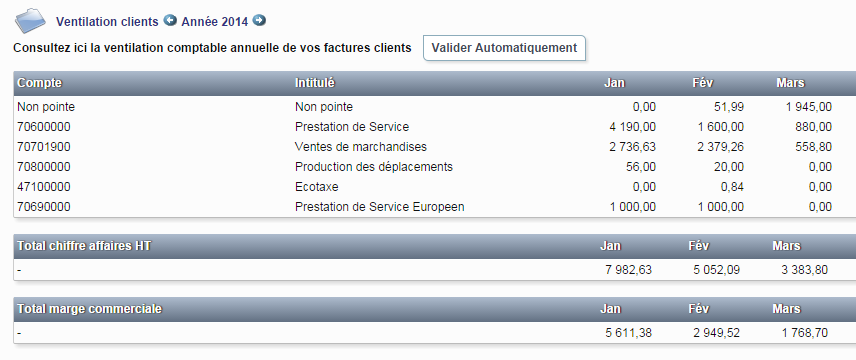Click Production des déplacements January 56,00
The width and height of the screenshot is (856, 360).
[641, 167]
